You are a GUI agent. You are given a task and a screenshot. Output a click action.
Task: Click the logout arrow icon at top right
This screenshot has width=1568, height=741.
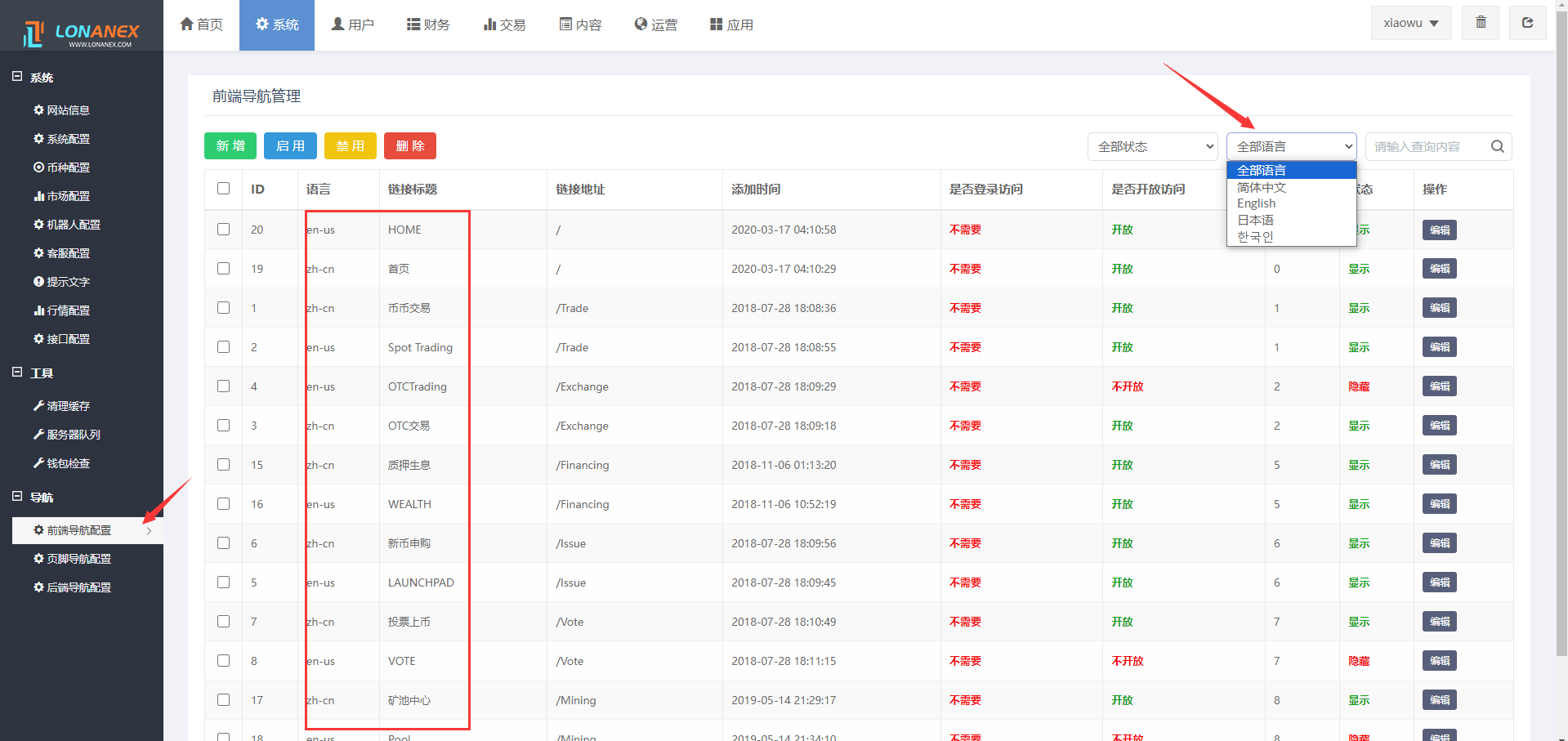[1527, 23]
